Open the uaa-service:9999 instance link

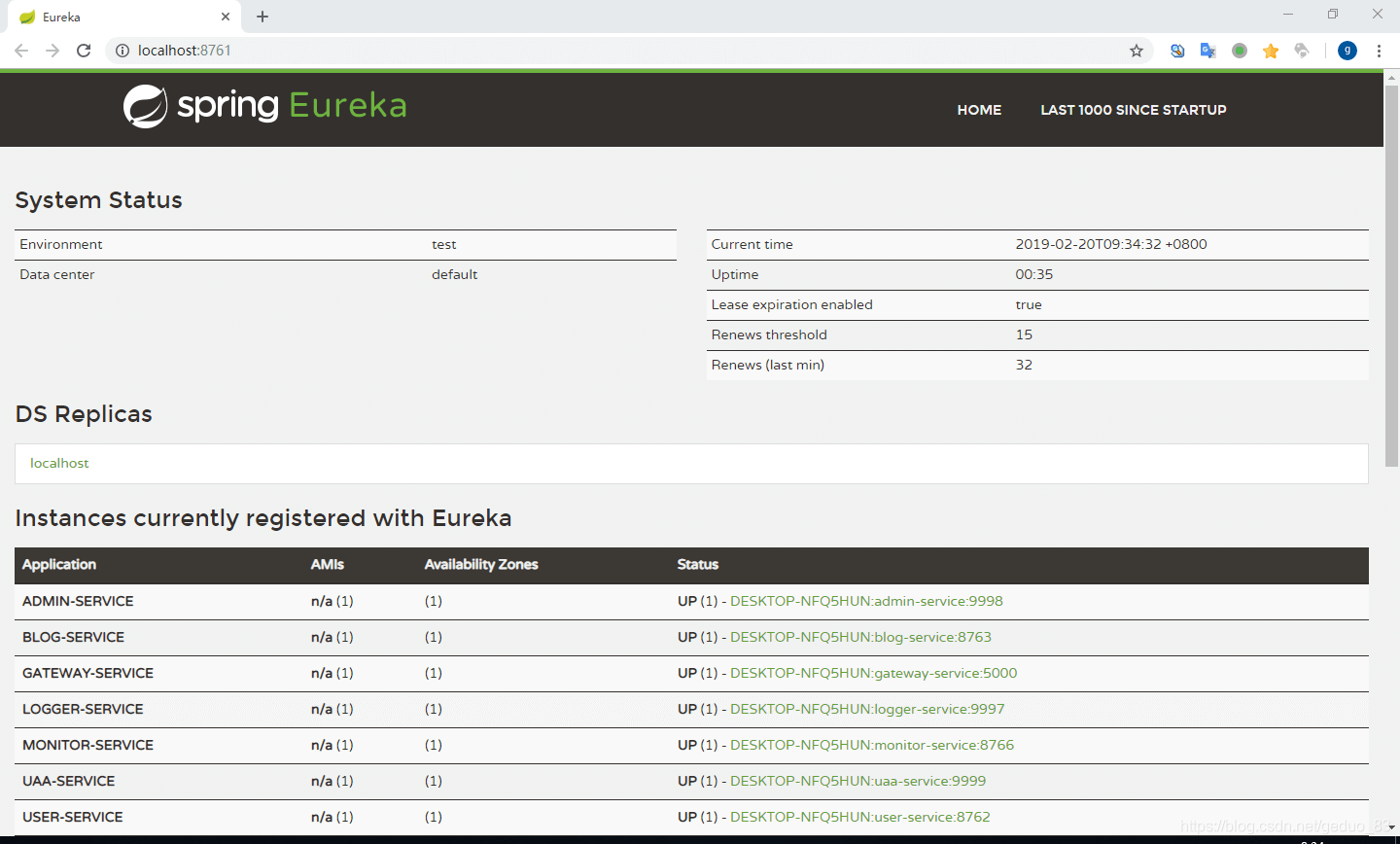point(857,781)
